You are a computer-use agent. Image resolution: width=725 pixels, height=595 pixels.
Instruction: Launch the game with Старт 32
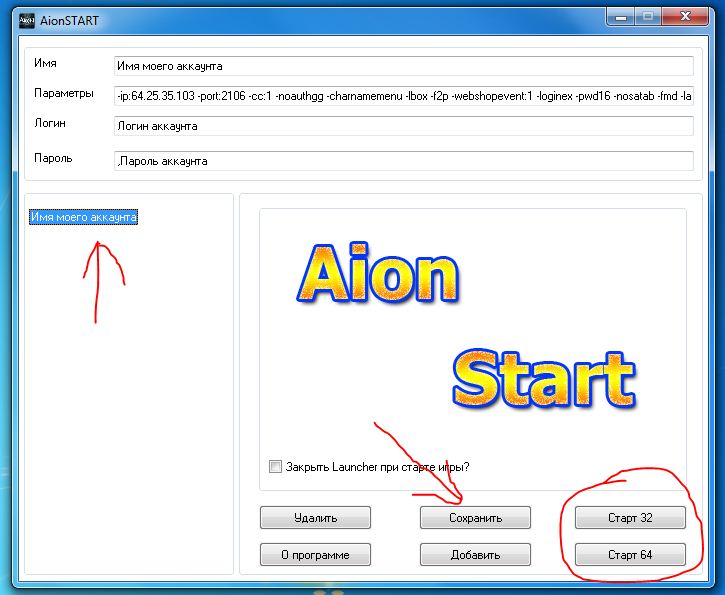[630, 517]
